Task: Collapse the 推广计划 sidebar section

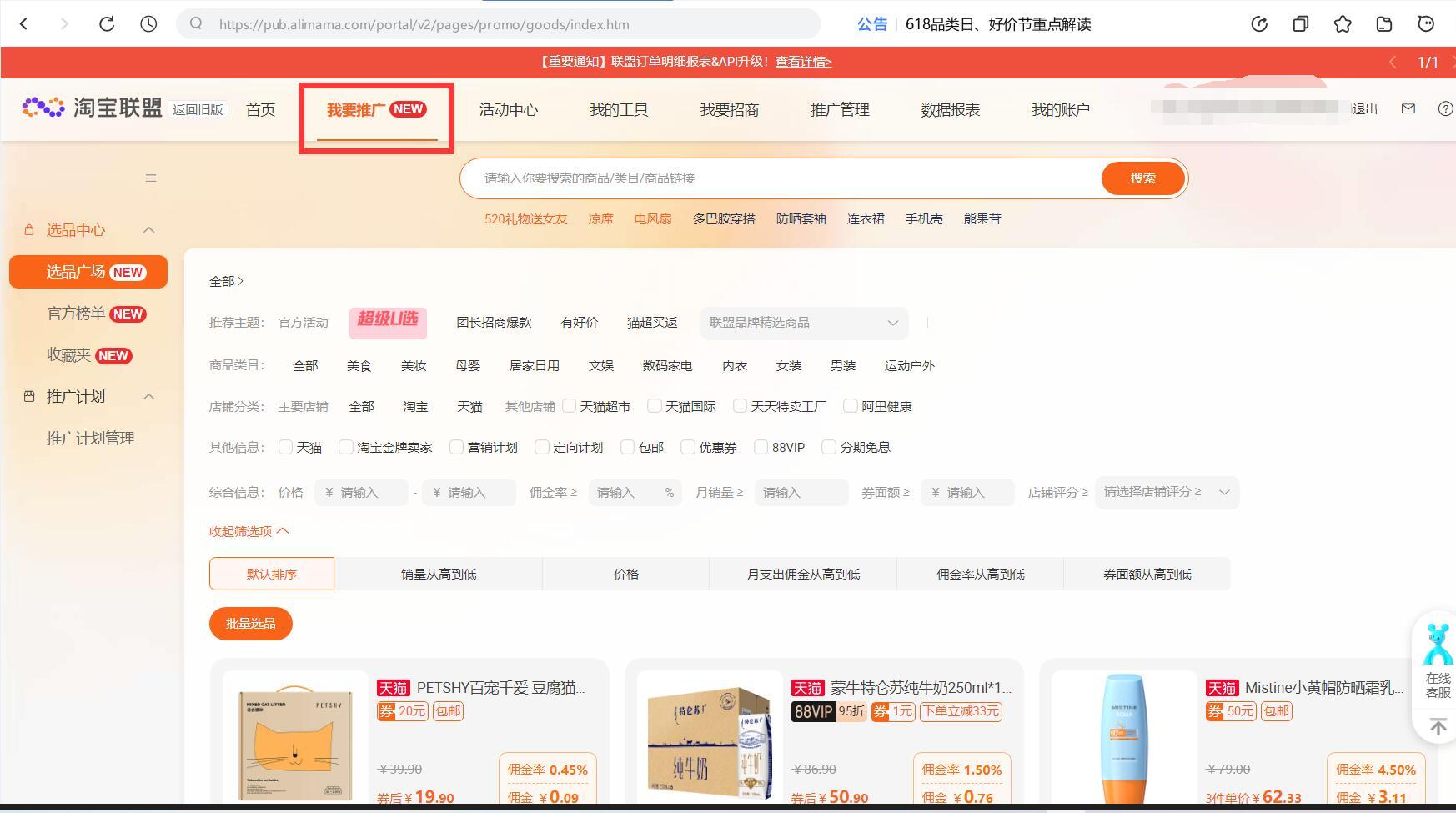Action: (149, 396)
